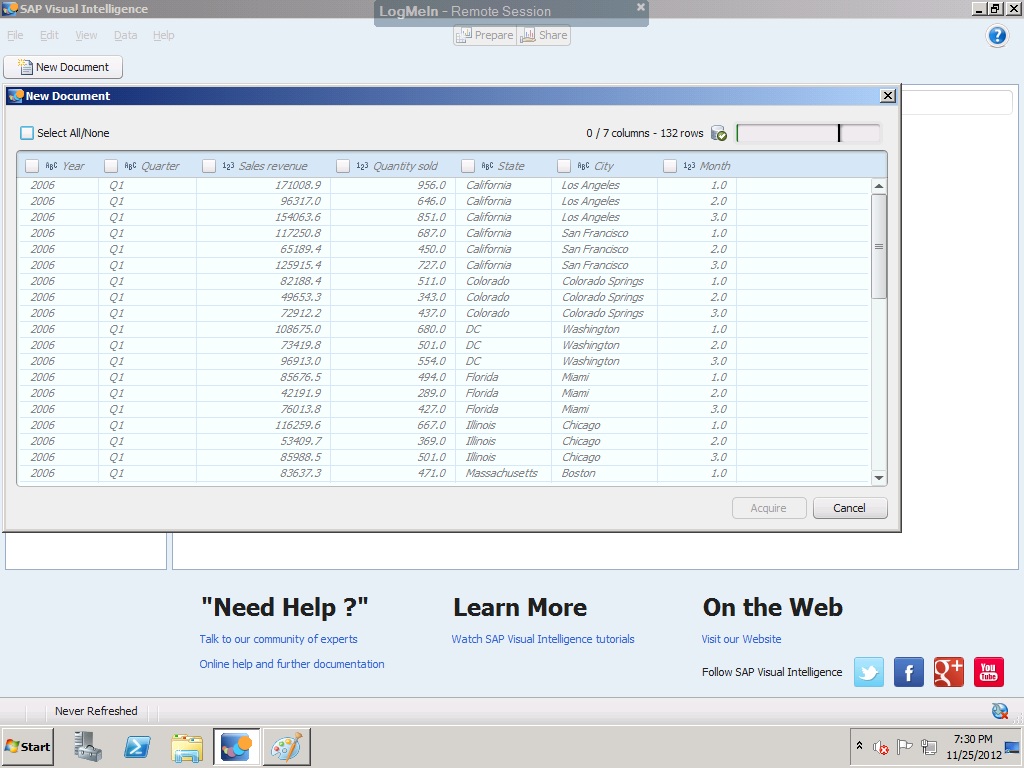Select the cell with sales revenue 117250.8

tap(264, 233)
